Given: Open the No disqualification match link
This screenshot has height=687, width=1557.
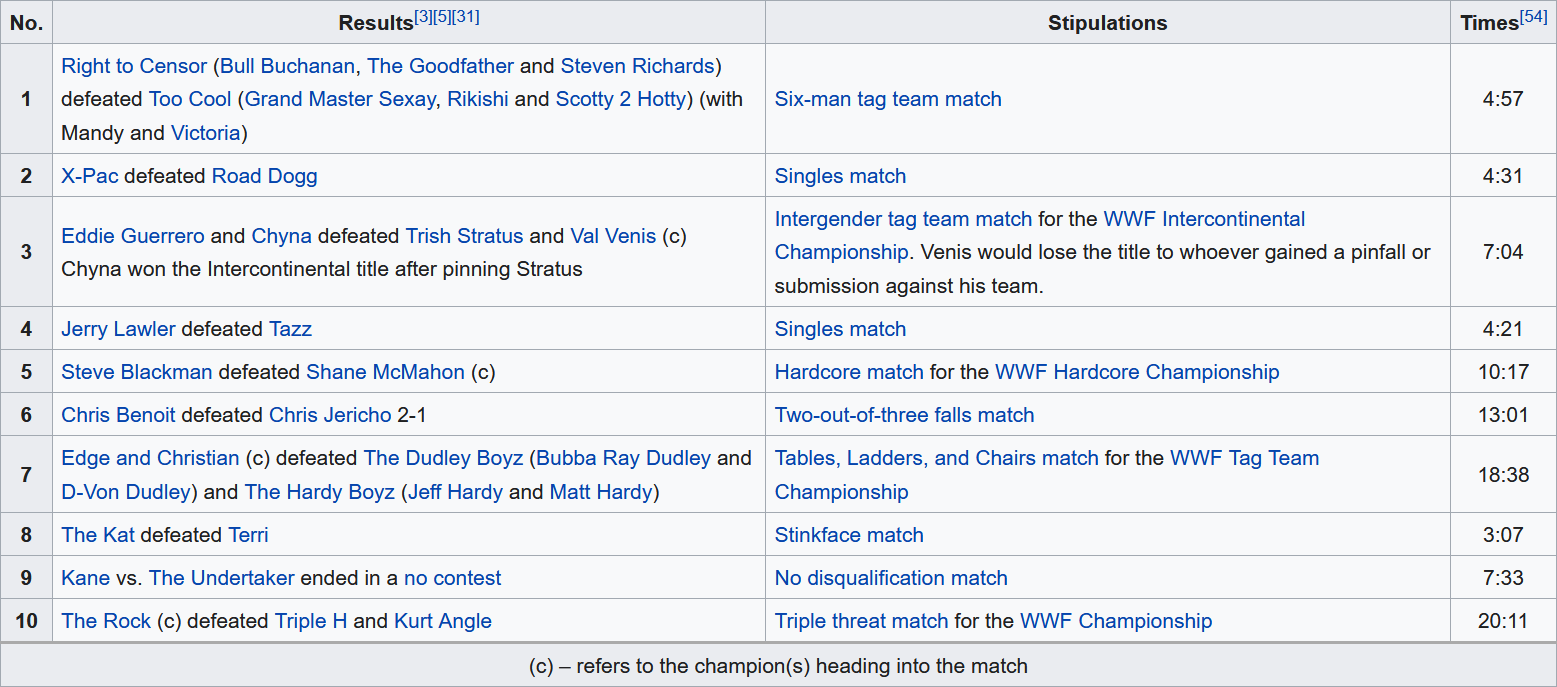Looking at the screenshot, I should pyautogui.click(x=890, y=579).
